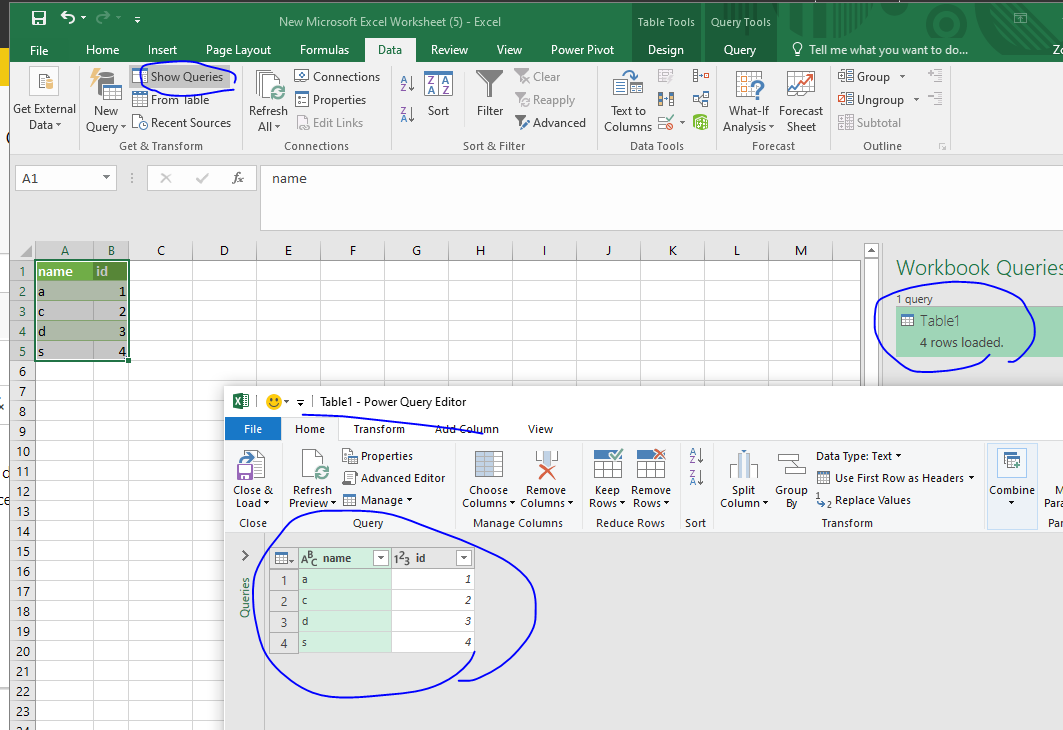This screenshot has height=730, width=1063.
Task: Open the Ungroup dropdown in Outline
Action: pos(916,100)
